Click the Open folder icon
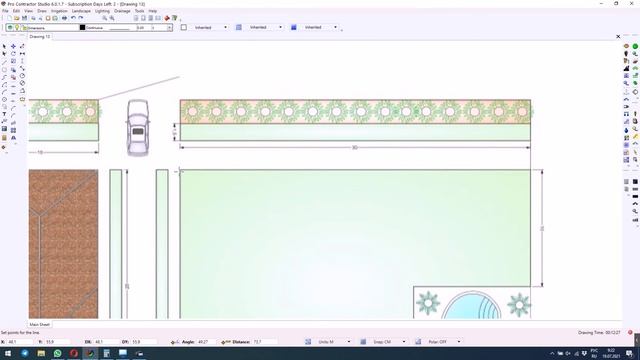The width and height of the screenshot is (640, 360). (x=17, y=18)
